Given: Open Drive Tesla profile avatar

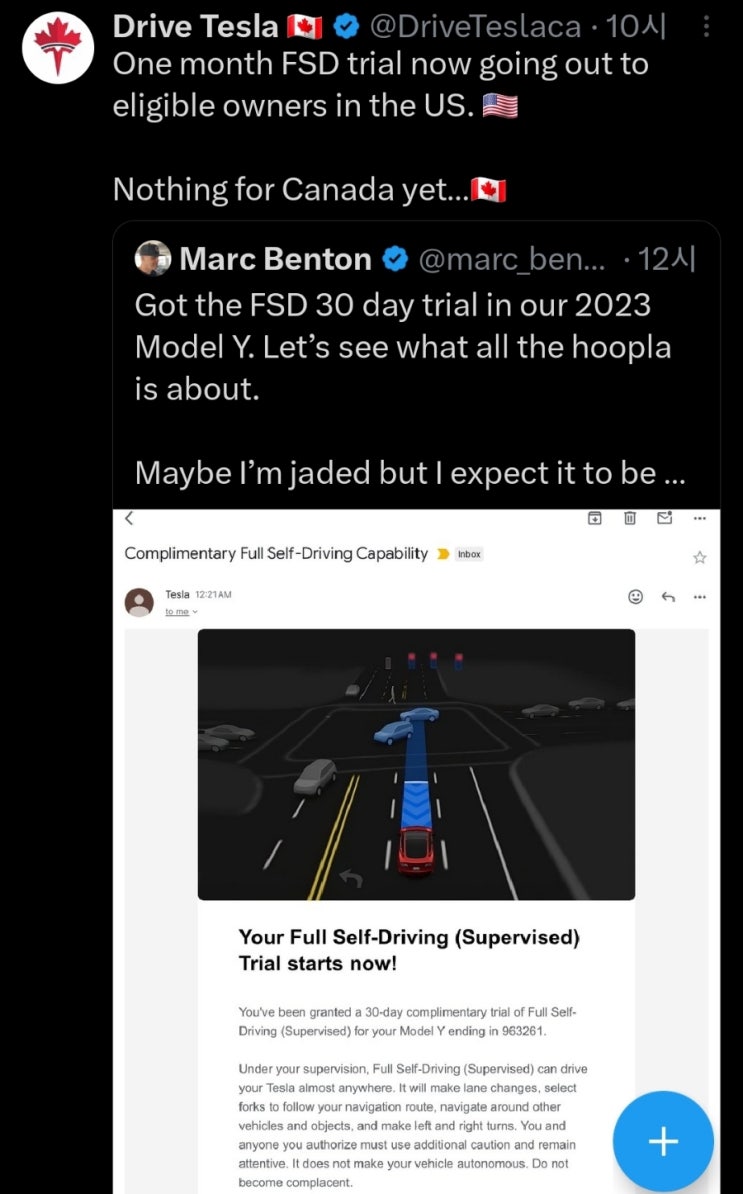Looking at the screenshot, I should pyautogui.click(x=57, y=49).
